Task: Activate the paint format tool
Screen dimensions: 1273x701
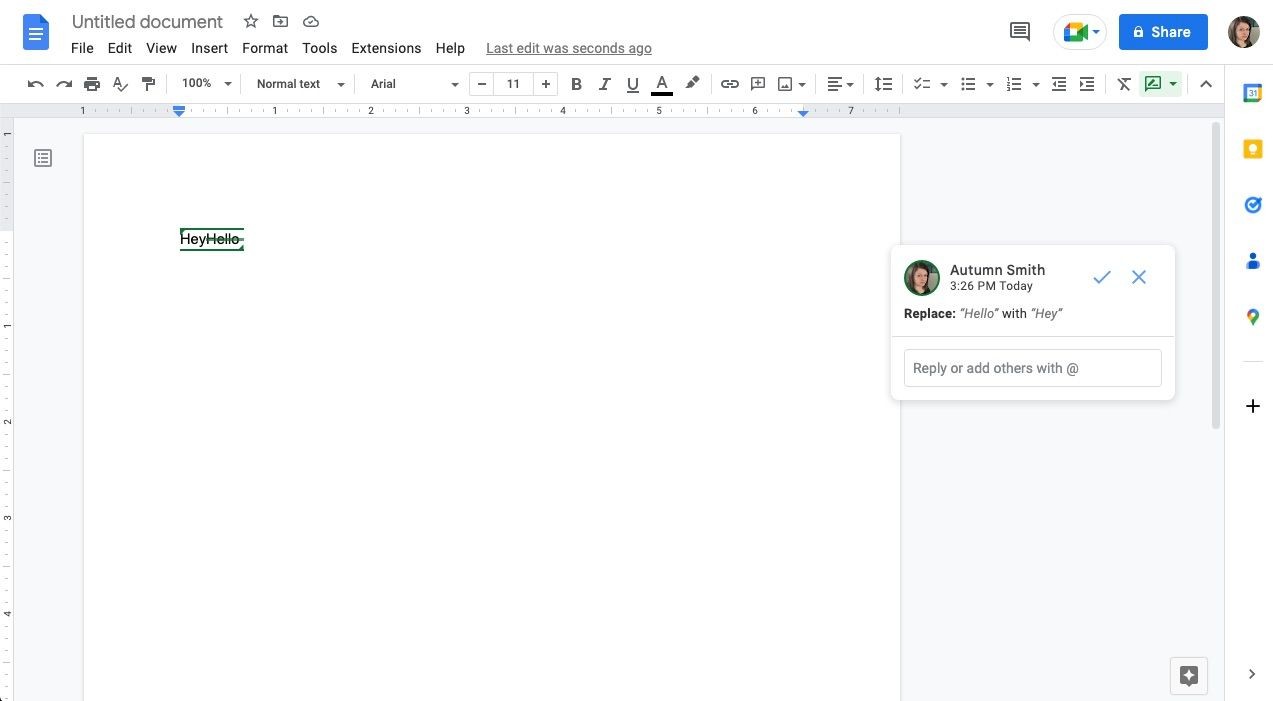Action: point(148,84)
